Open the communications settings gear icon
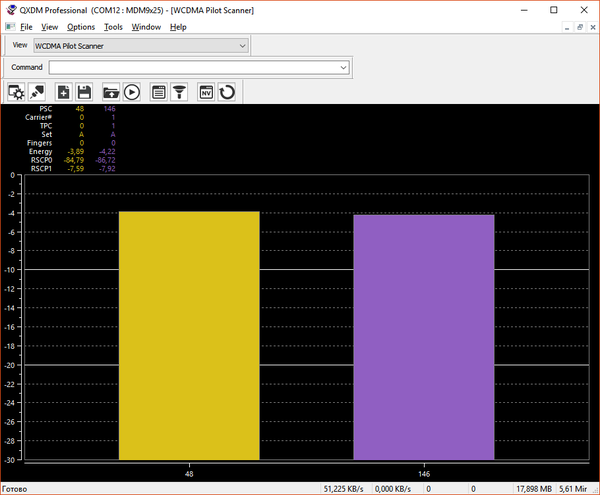Image resolution: width=600 pixels, height=495 pixels. [16, 92]
